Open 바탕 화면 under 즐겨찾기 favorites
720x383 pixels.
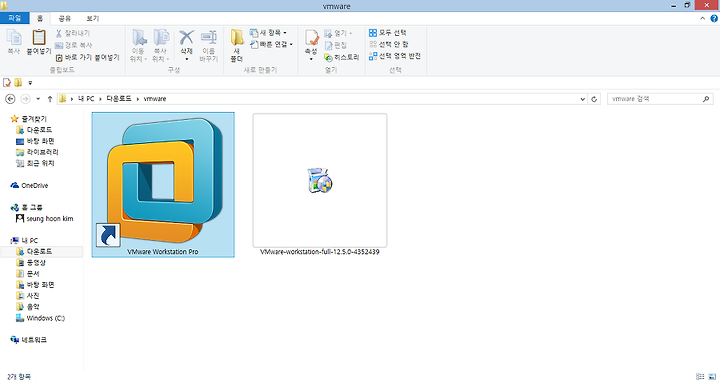[x=35, y=141]
